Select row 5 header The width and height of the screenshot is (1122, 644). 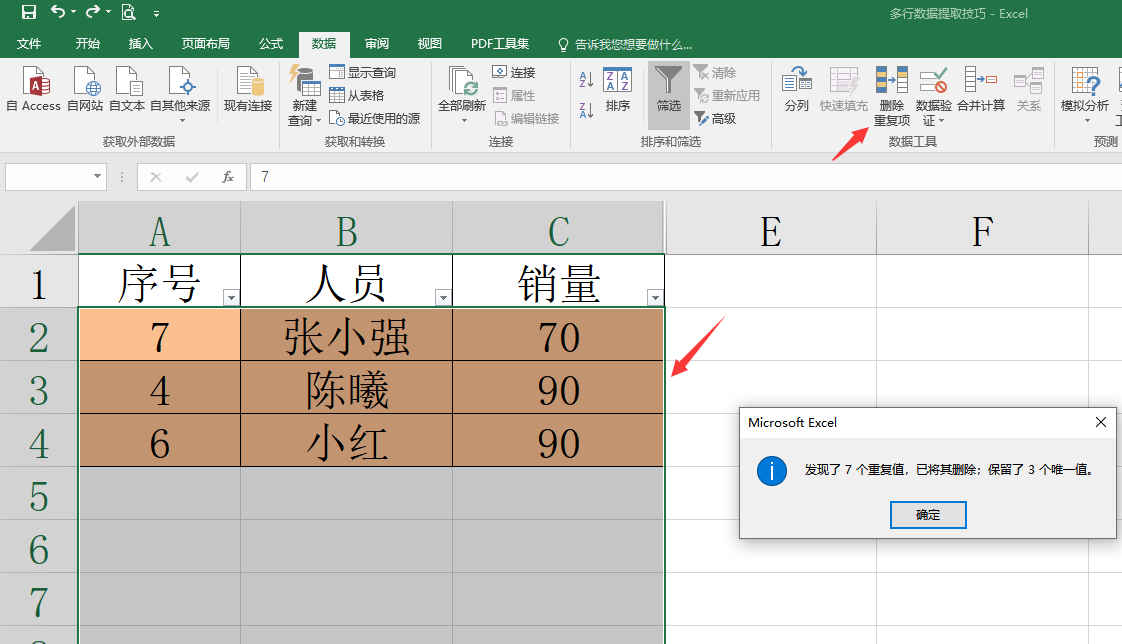pos(39,493)
